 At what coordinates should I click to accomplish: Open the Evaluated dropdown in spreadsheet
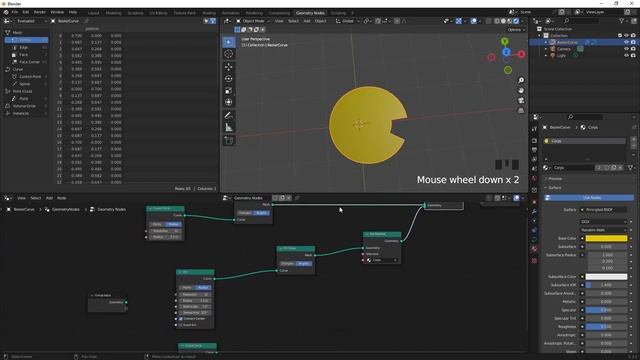(31, 21)
